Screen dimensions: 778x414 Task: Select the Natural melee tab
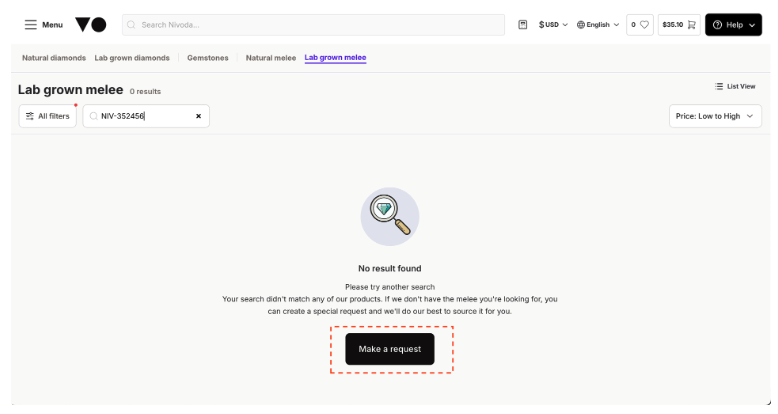click(x=271, y=58)
